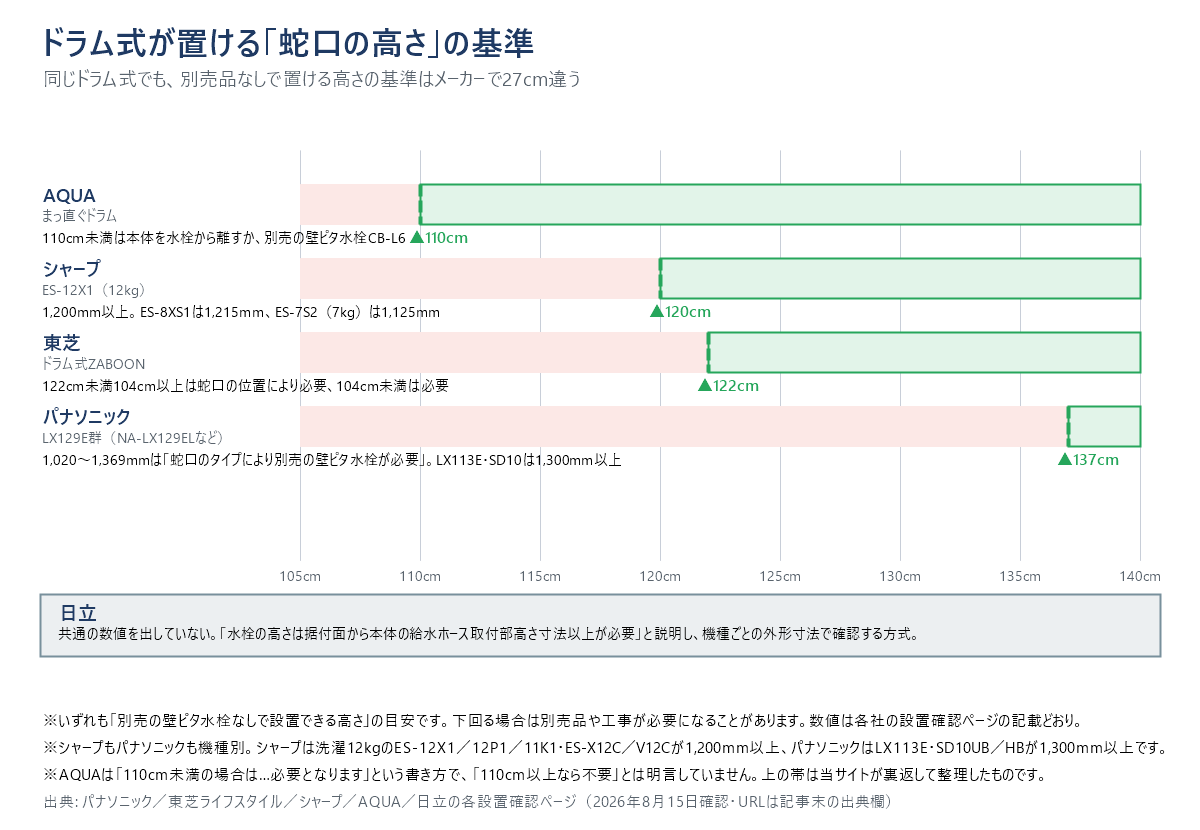Click the シャープ green bar
Image resolution: width=1200 pixels, height=830 pixels.
tap(900, 278)
